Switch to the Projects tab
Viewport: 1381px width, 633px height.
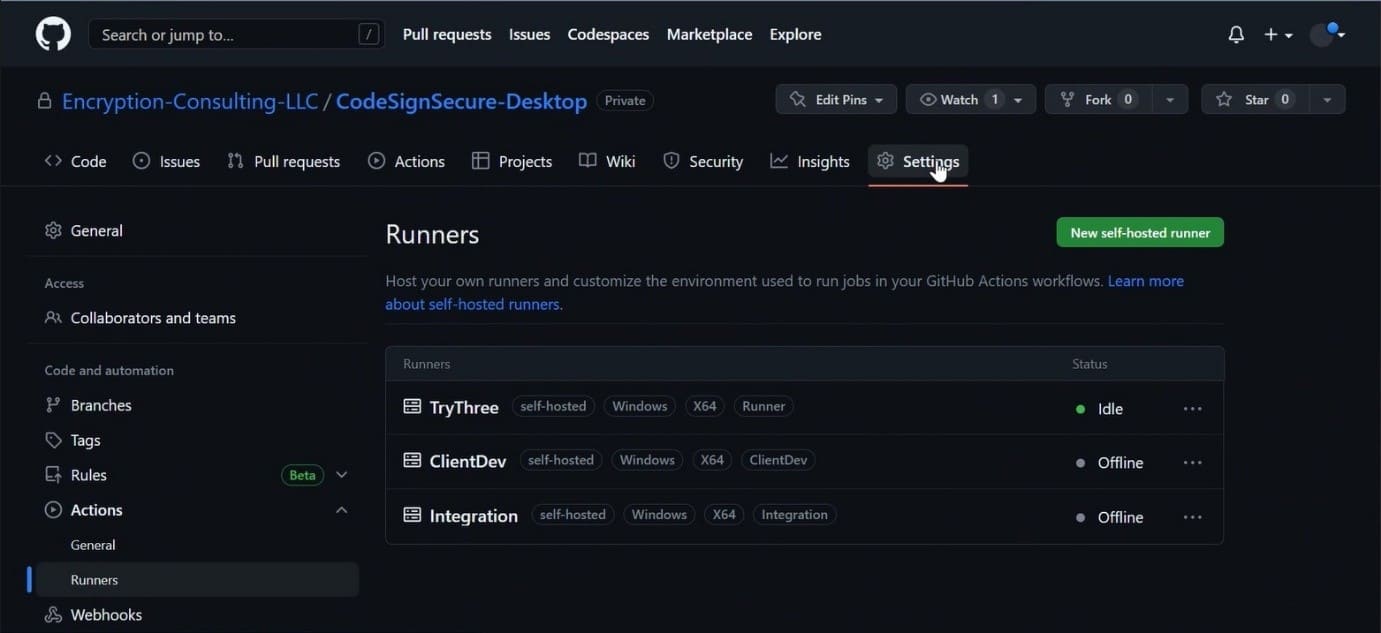512,161
